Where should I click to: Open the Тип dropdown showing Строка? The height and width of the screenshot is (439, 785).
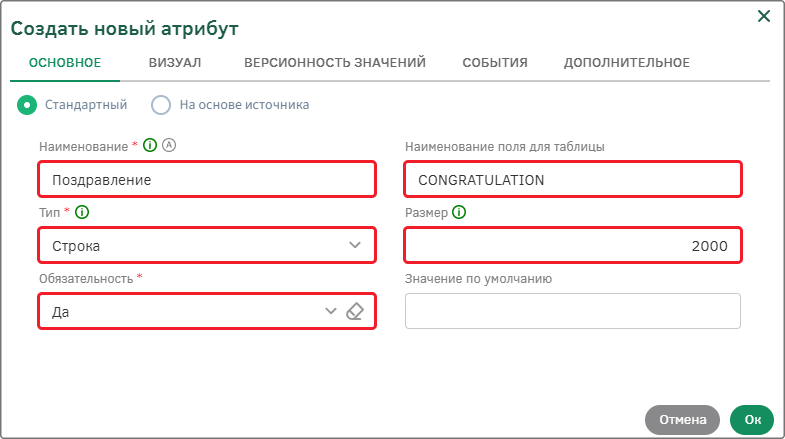pos(207,245)
